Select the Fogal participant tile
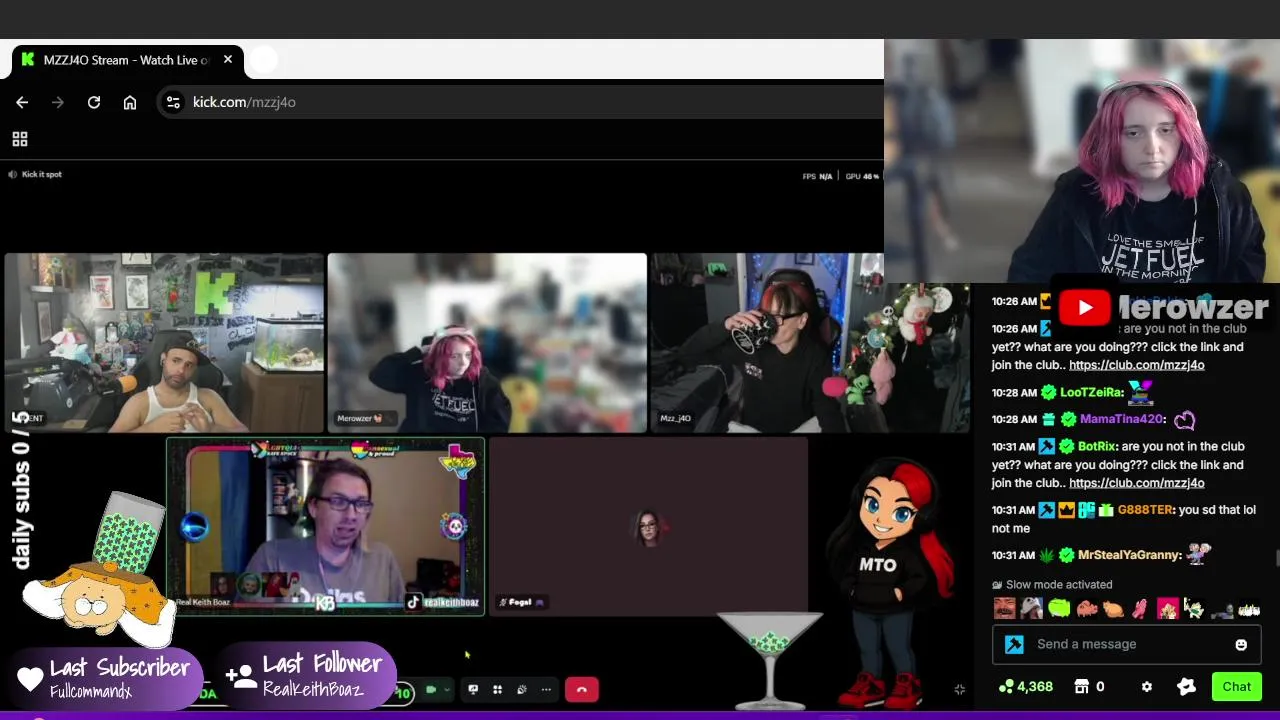This screenshot has height=720, width=1280. coord(648,526)
